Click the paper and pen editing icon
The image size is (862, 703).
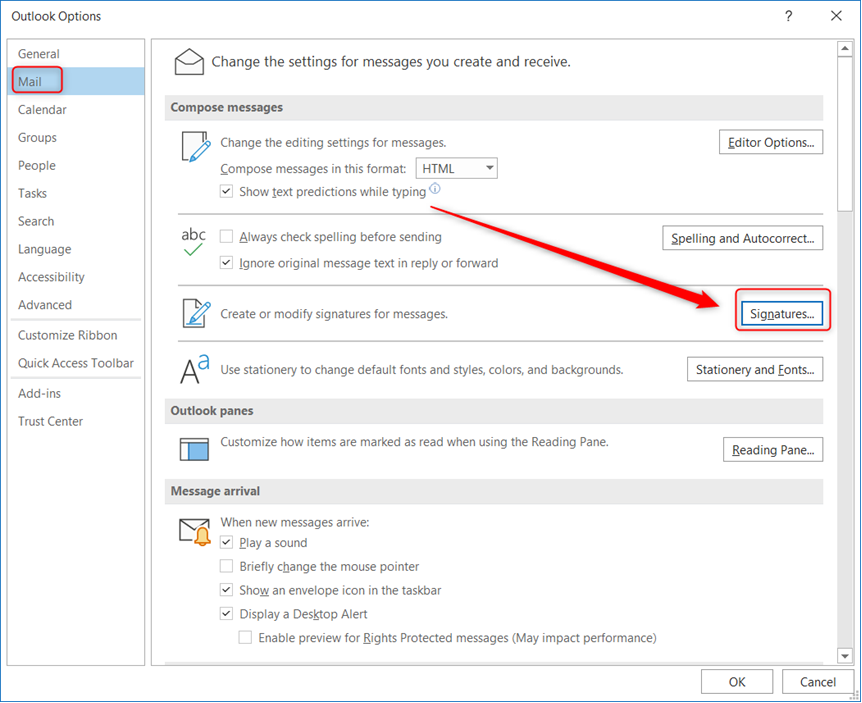(x=196, y=146)
